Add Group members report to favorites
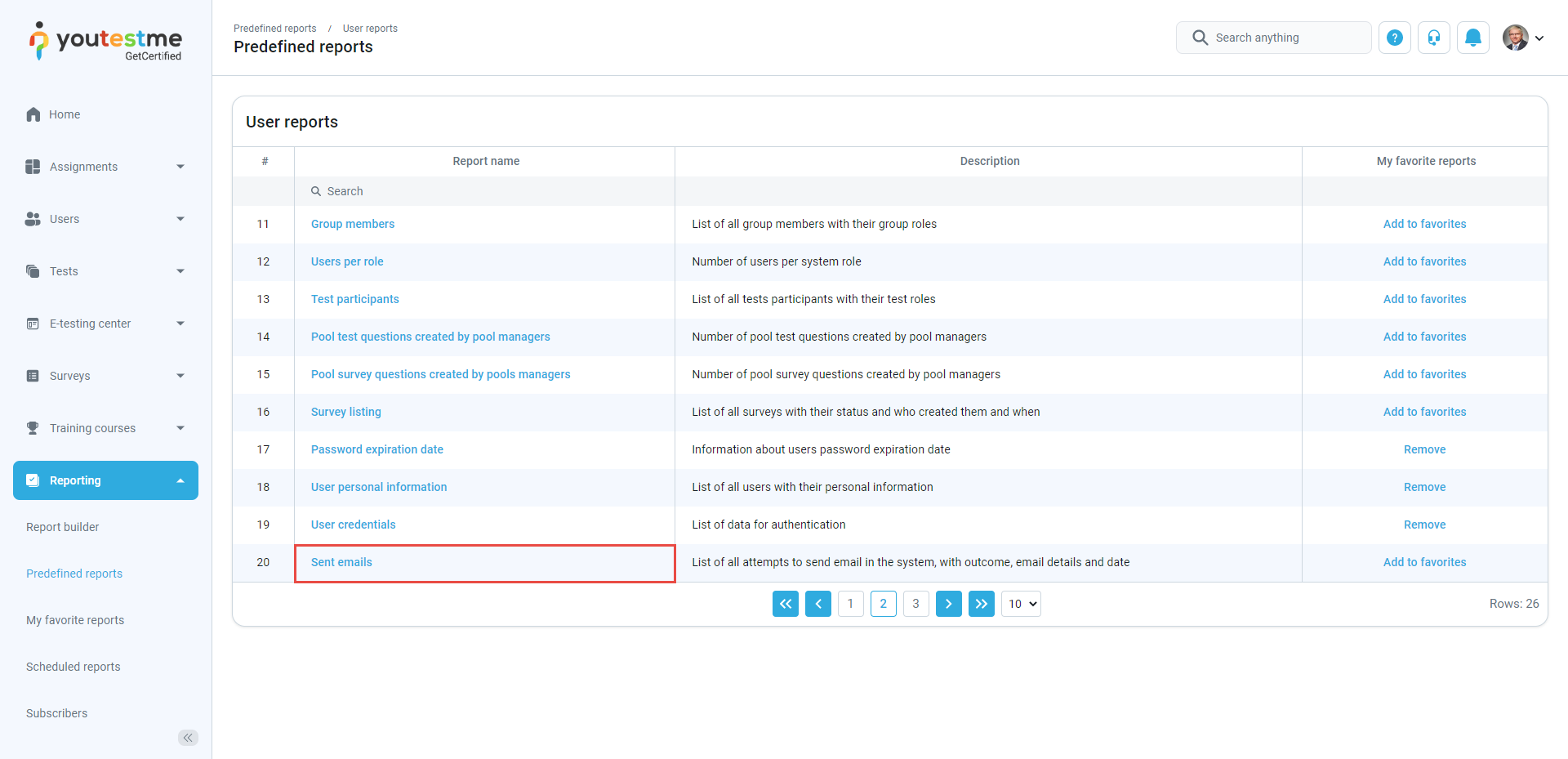The width and height of the screenshot is (1568, 759). point(1424,224)
